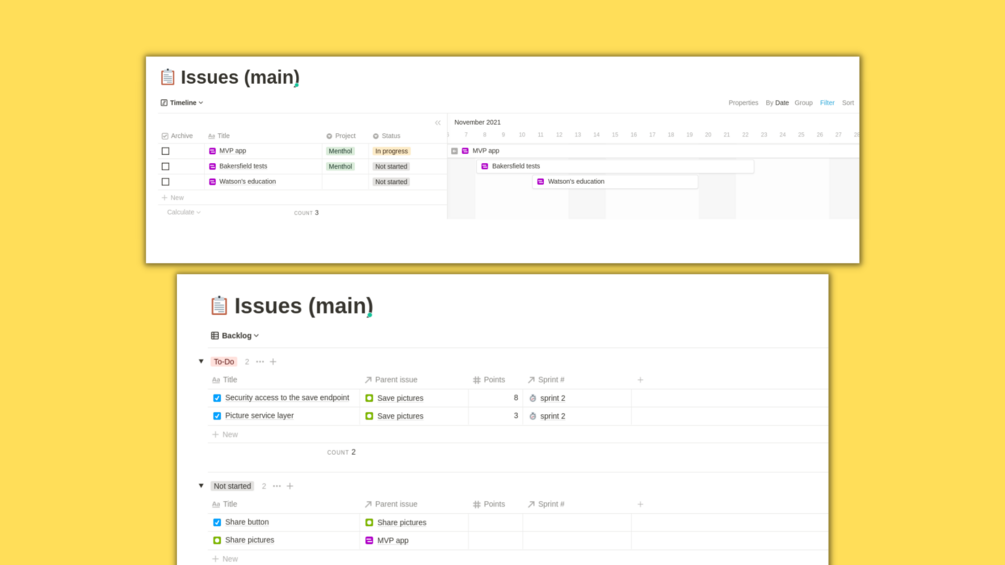Click the To-Do group label
This screenshot has width=1005, height=565.
224,362
